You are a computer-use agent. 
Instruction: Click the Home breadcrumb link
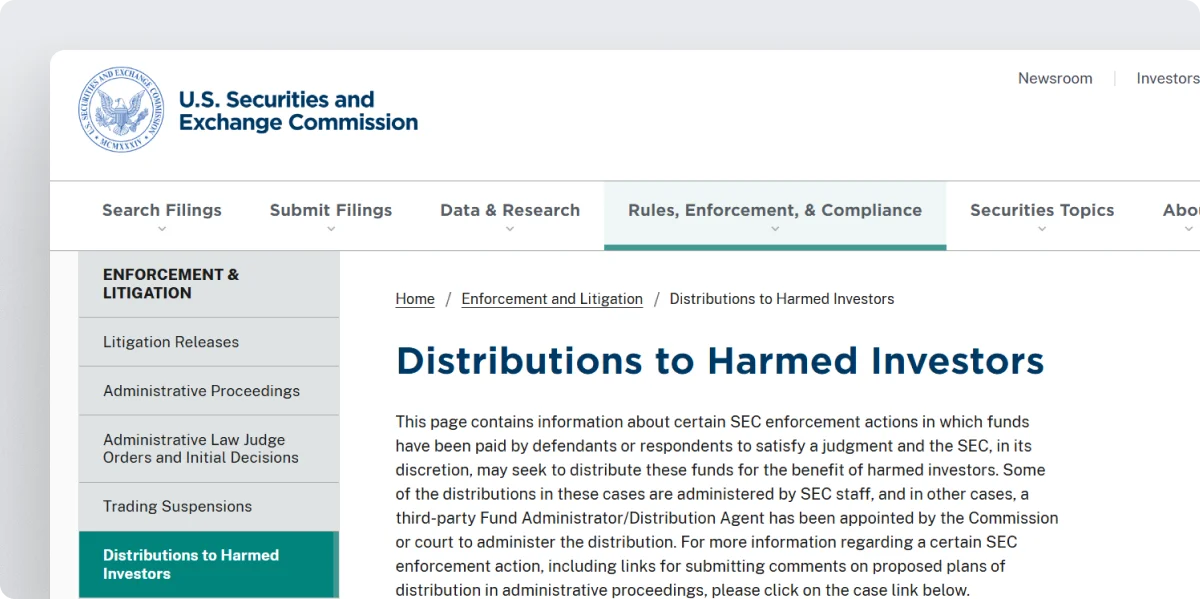tap(414, 298)
